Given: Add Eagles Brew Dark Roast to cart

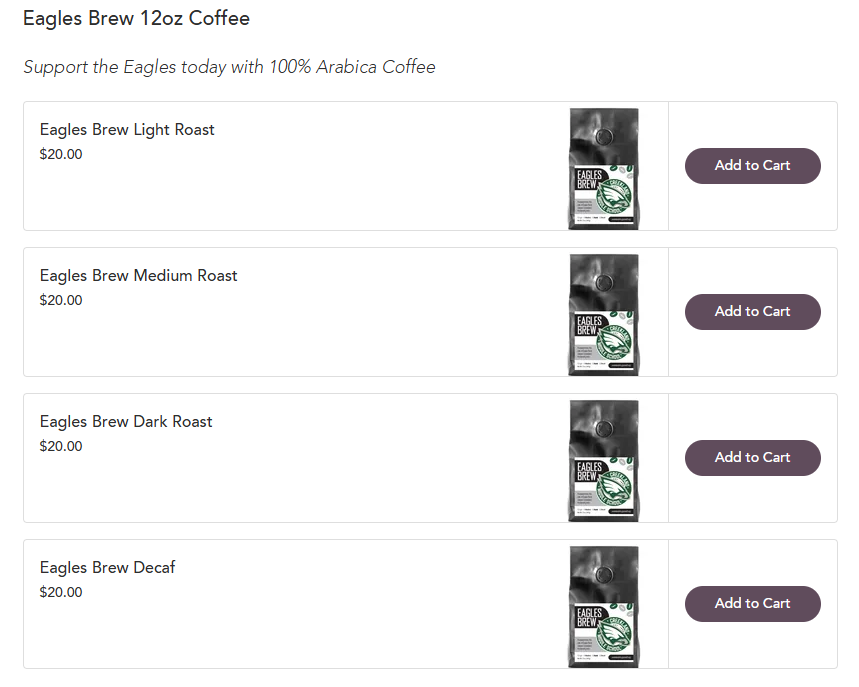Looking at the screenshot, I should [x=752, y=457].
